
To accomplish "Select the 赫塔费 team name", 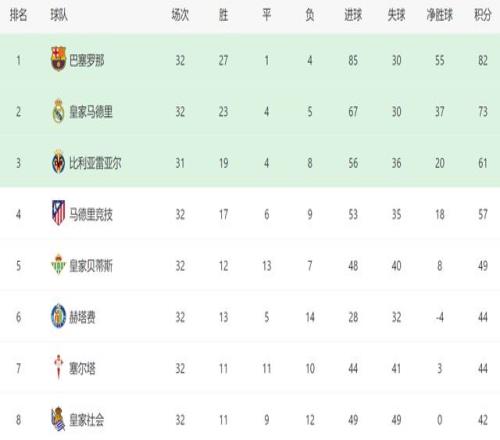I will [x=82, y=317].
